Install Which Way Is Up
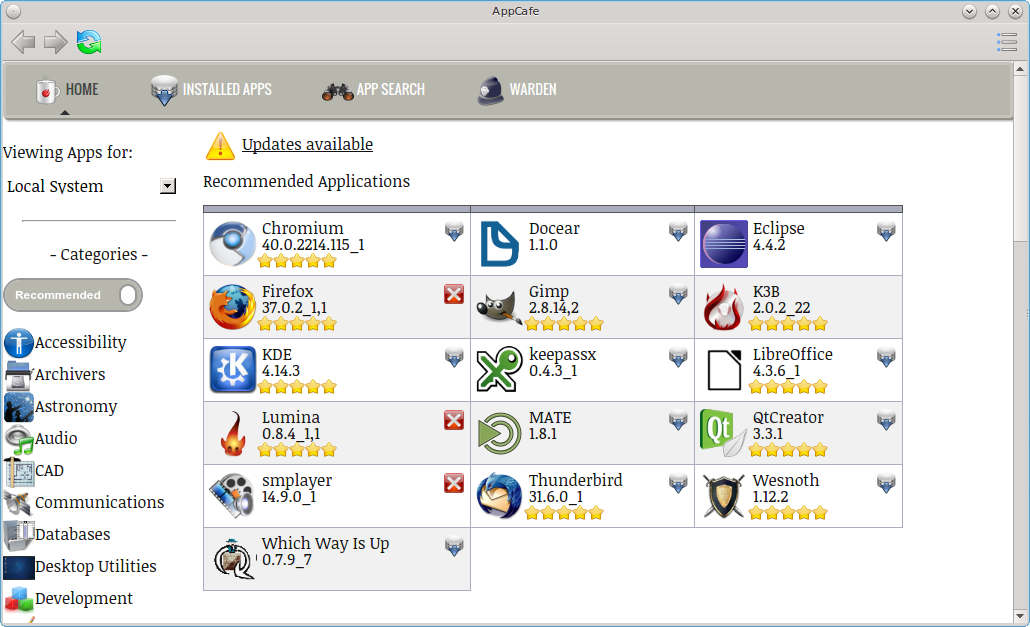Image resolution: width=1030 pixels, height=627 pixels. (x=454, y=546)
